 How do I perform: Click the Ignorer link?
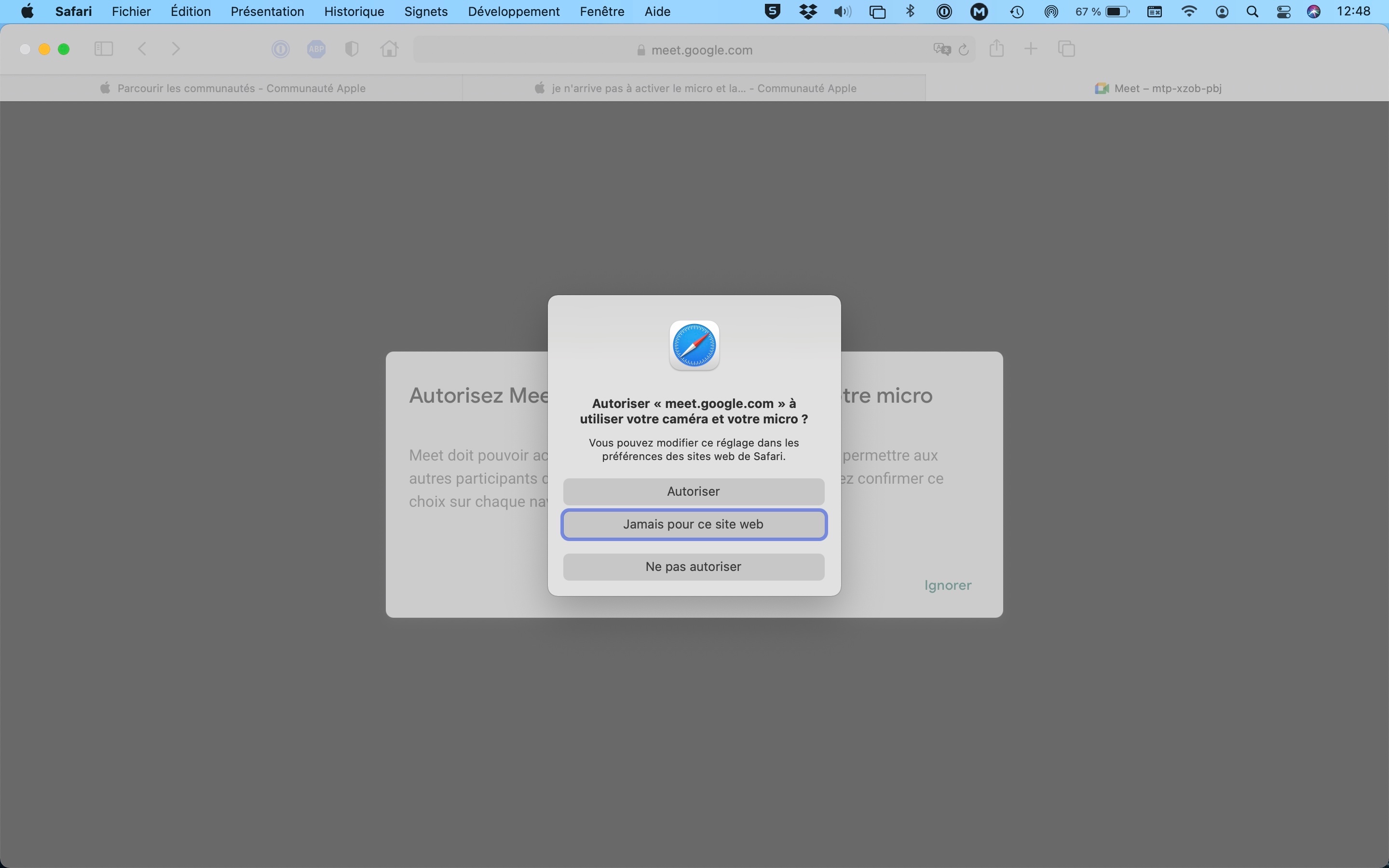[x=948, y=585]
